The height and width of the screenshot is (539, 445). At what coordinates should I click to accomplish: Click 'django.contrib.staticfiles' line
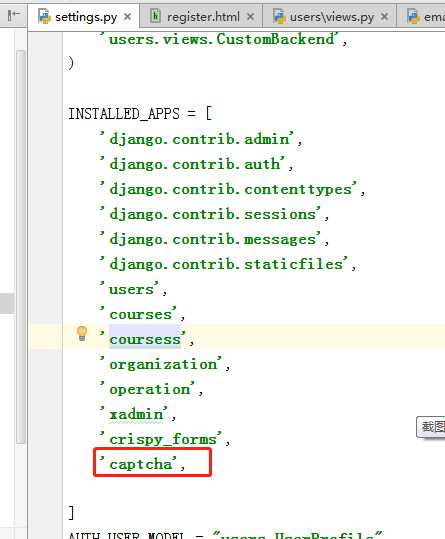click(227, 264)
